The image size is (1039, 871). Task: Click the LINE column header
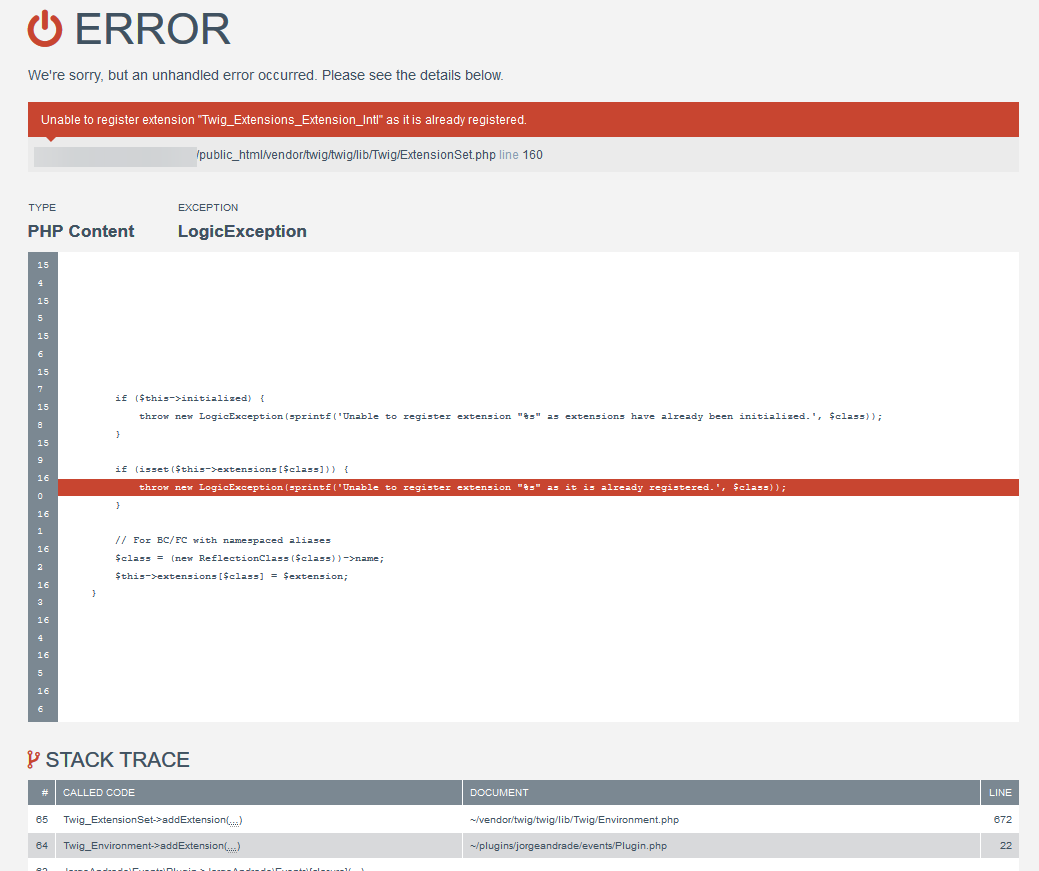999,792
